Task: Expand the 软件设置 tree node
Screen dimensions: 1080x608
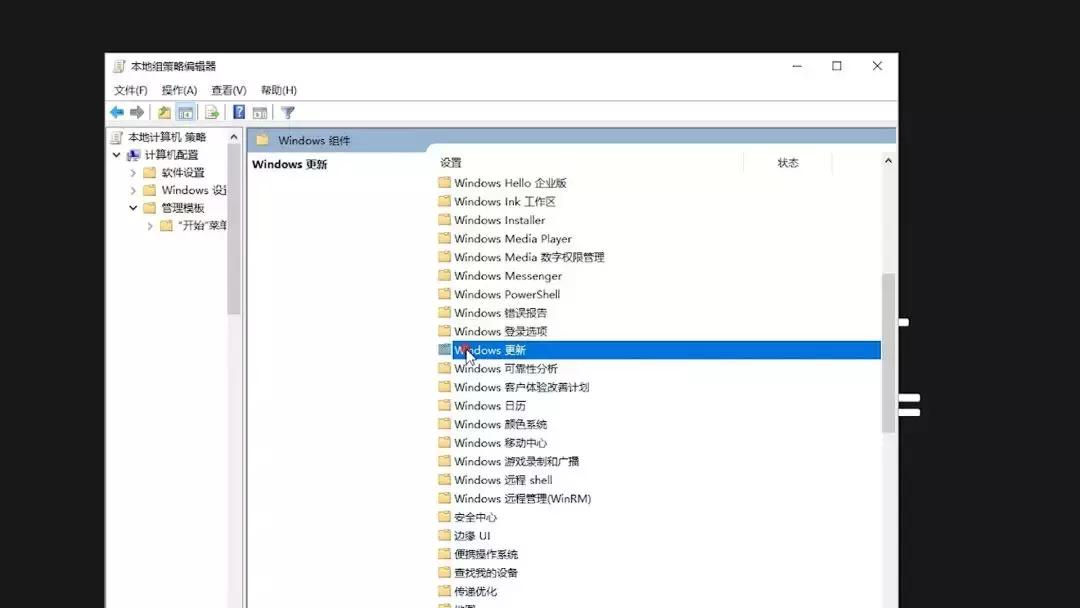Action: click(133, 172)
